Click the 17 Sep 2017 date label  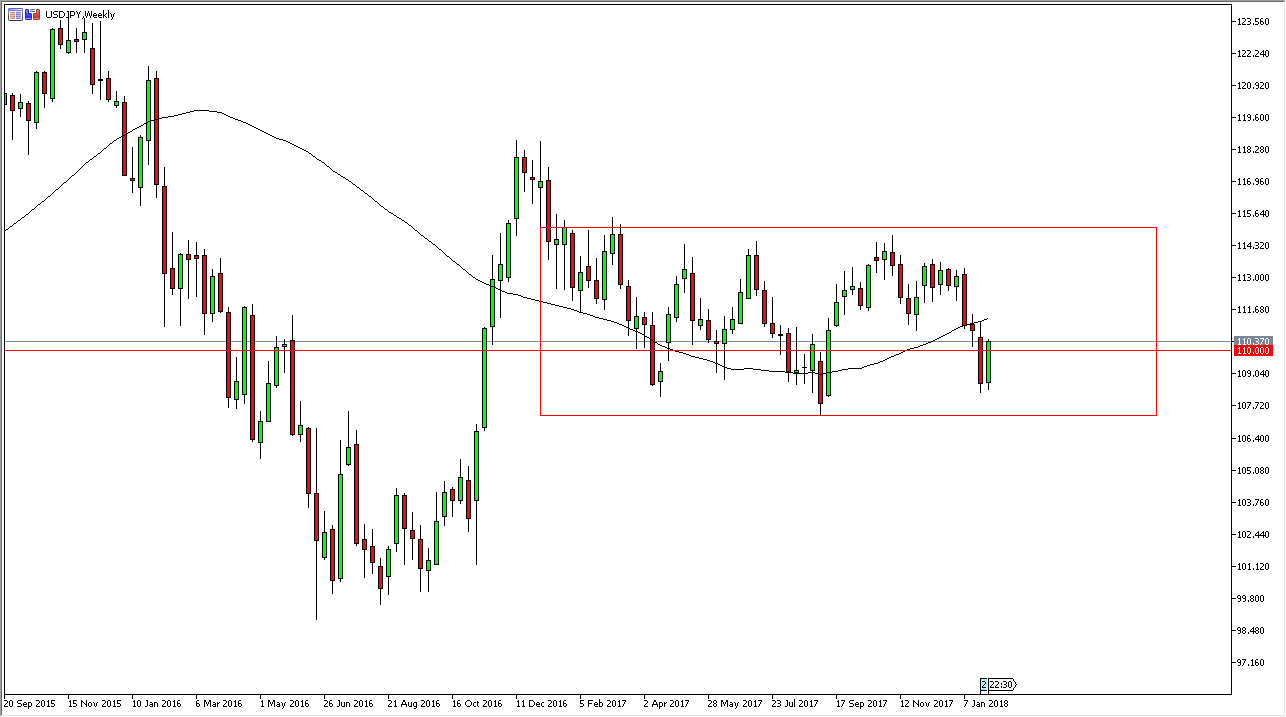[x=861, y=704]
